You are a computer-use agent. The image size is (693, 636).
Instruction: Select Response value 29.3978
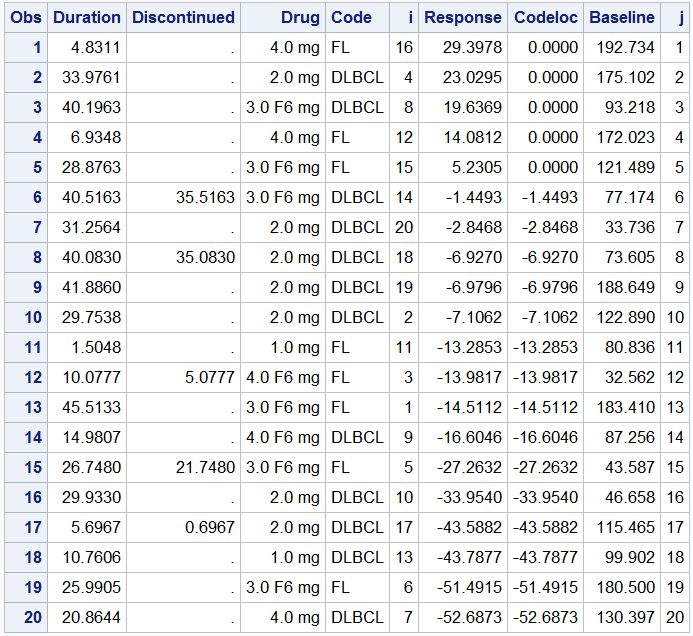472,48
